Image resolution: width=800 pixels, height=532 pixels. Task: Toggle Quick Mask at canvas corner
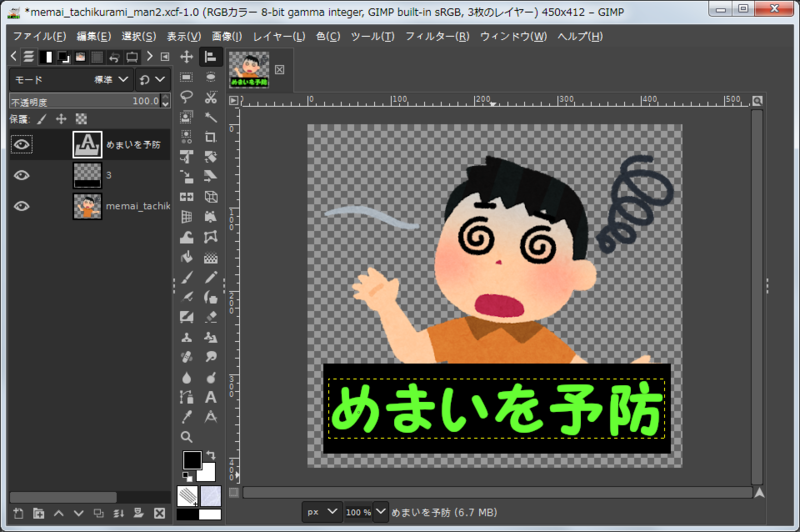(234, 492)
